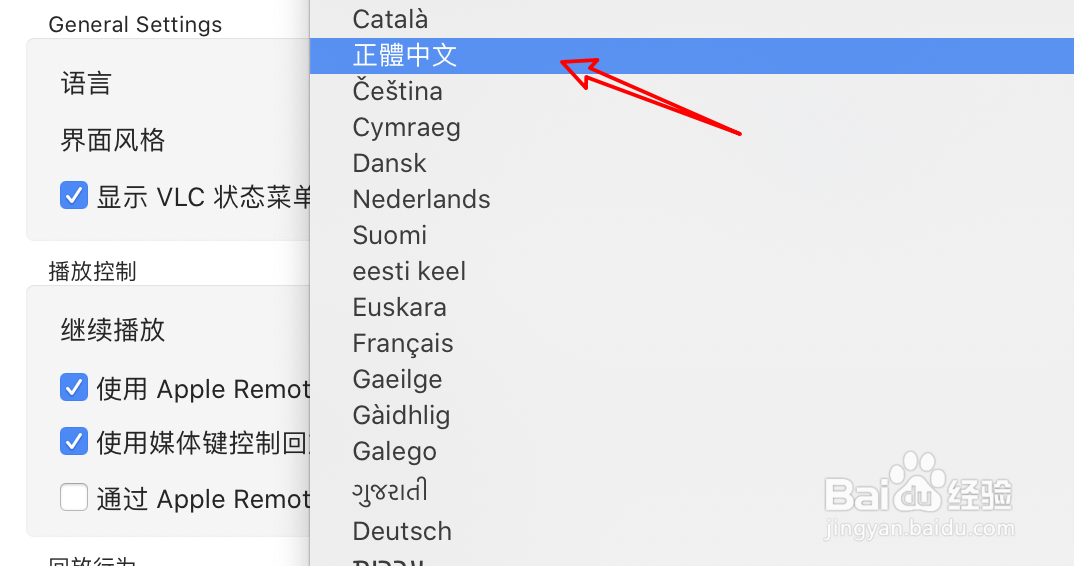Choose 正體中文 language option

405,56
